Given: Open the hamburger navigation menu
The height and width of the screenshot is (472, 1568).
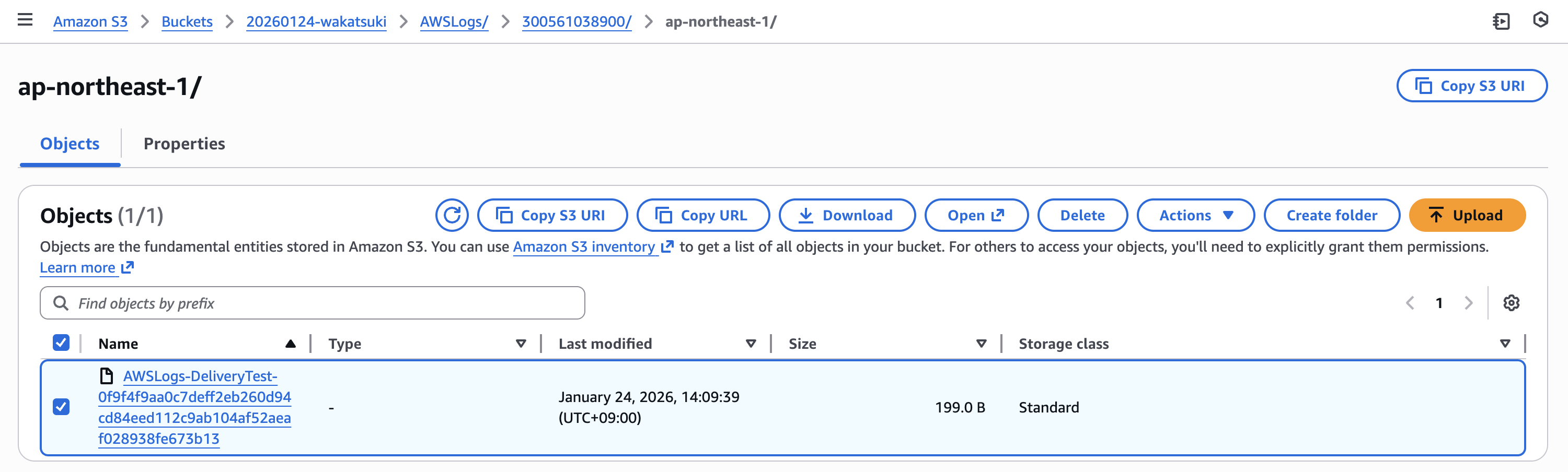Looking at the screenshot, I should 25,20.
